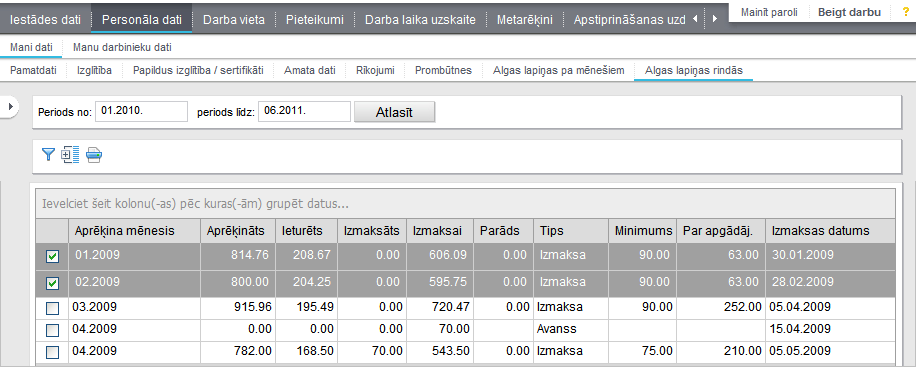This screenshot has height=367, width=916.
Task: Uncheck the 02.2009 row checkbox
Action: click(x=53, y=283)
